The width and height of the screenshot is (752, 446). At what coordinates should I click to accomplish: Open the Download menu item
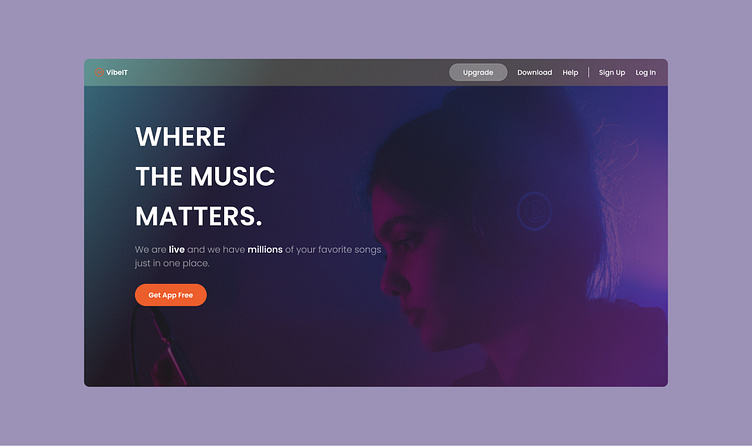click(534, 72)
